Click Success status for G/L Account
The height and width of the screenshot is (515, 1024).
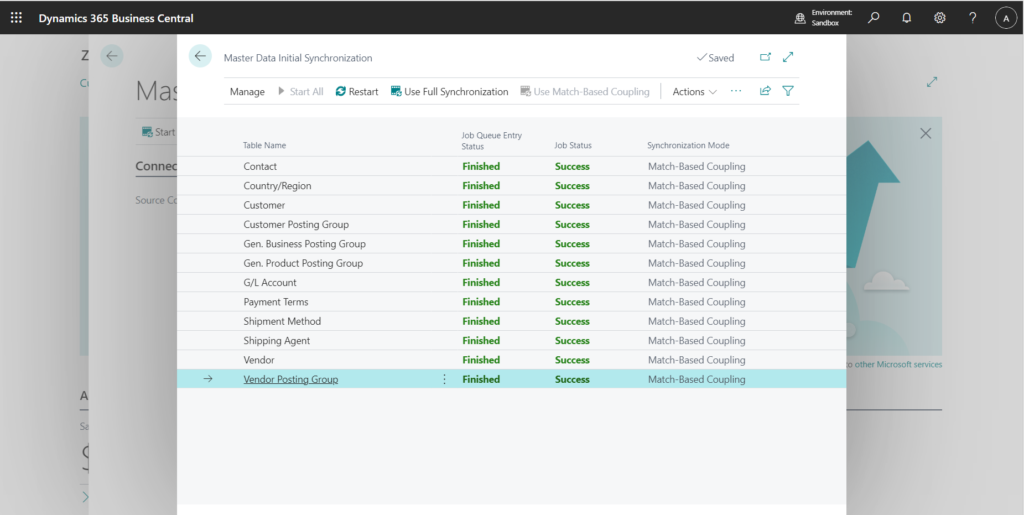573,283
